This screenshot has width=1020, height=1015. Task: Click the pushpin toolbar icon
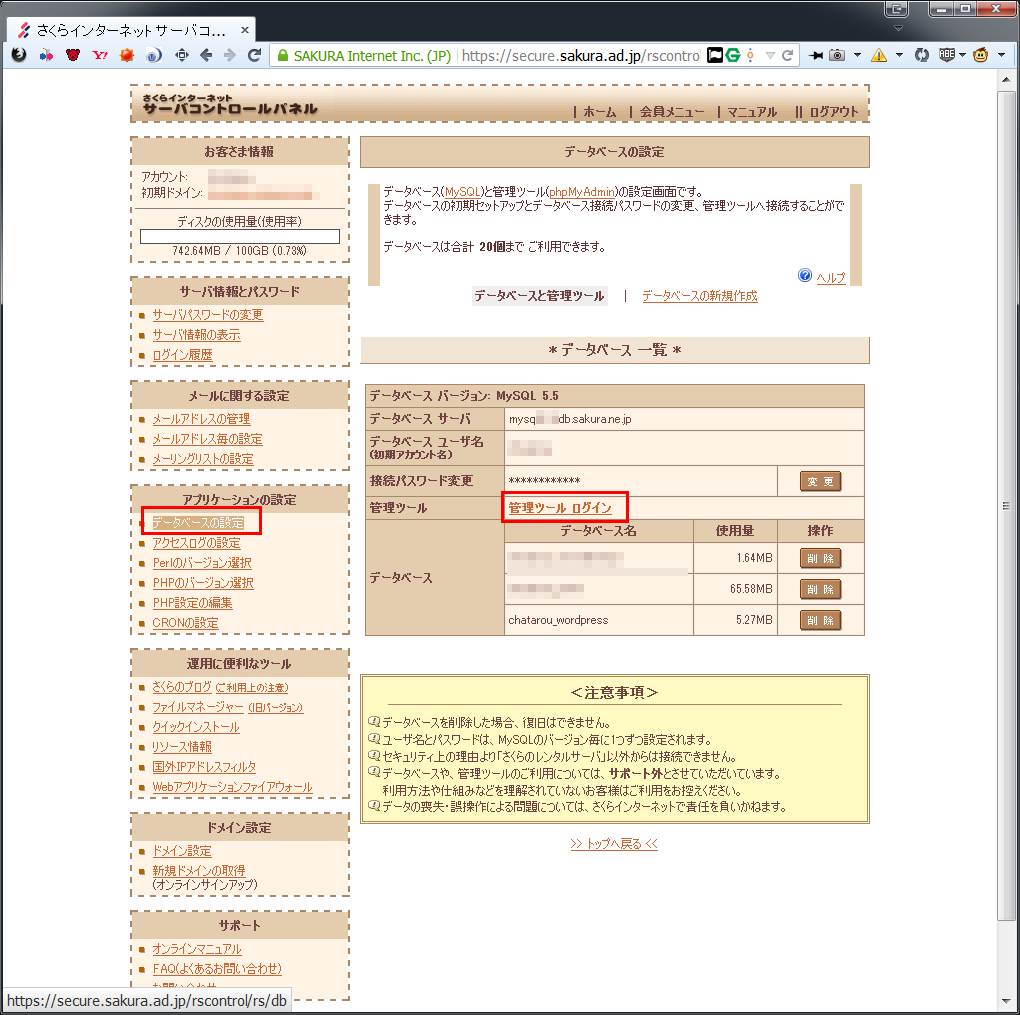(x=816, y=55)
